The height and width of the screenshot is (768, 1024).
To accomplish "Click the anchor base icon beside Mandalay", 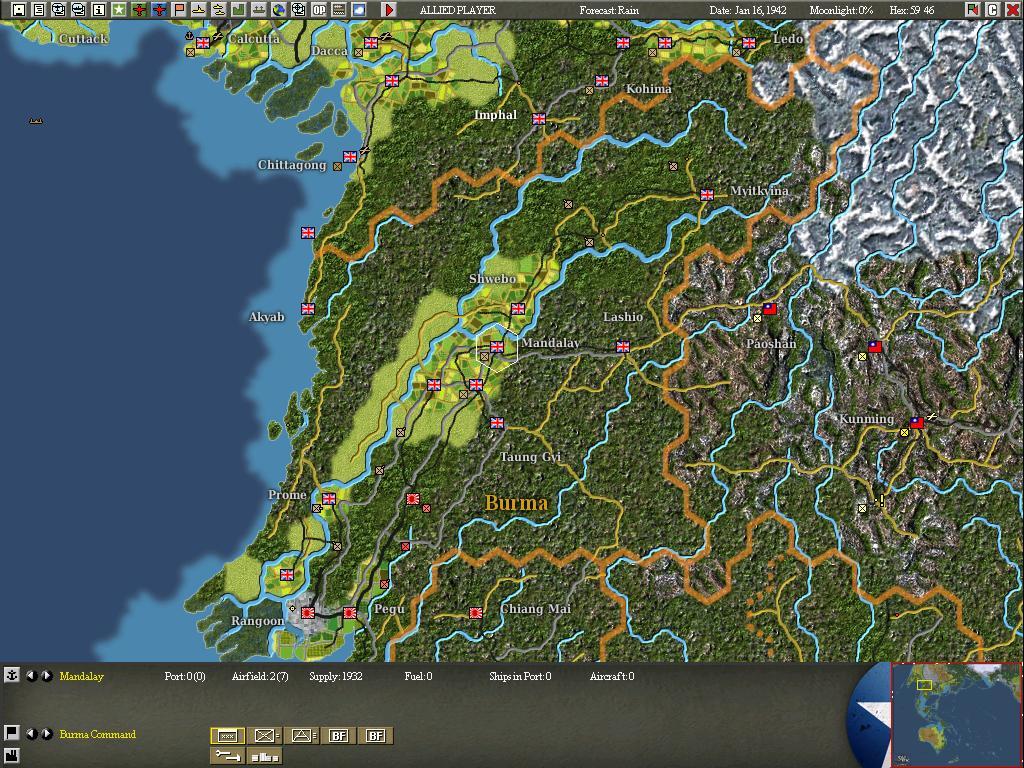I will click(x=11, y=675).
